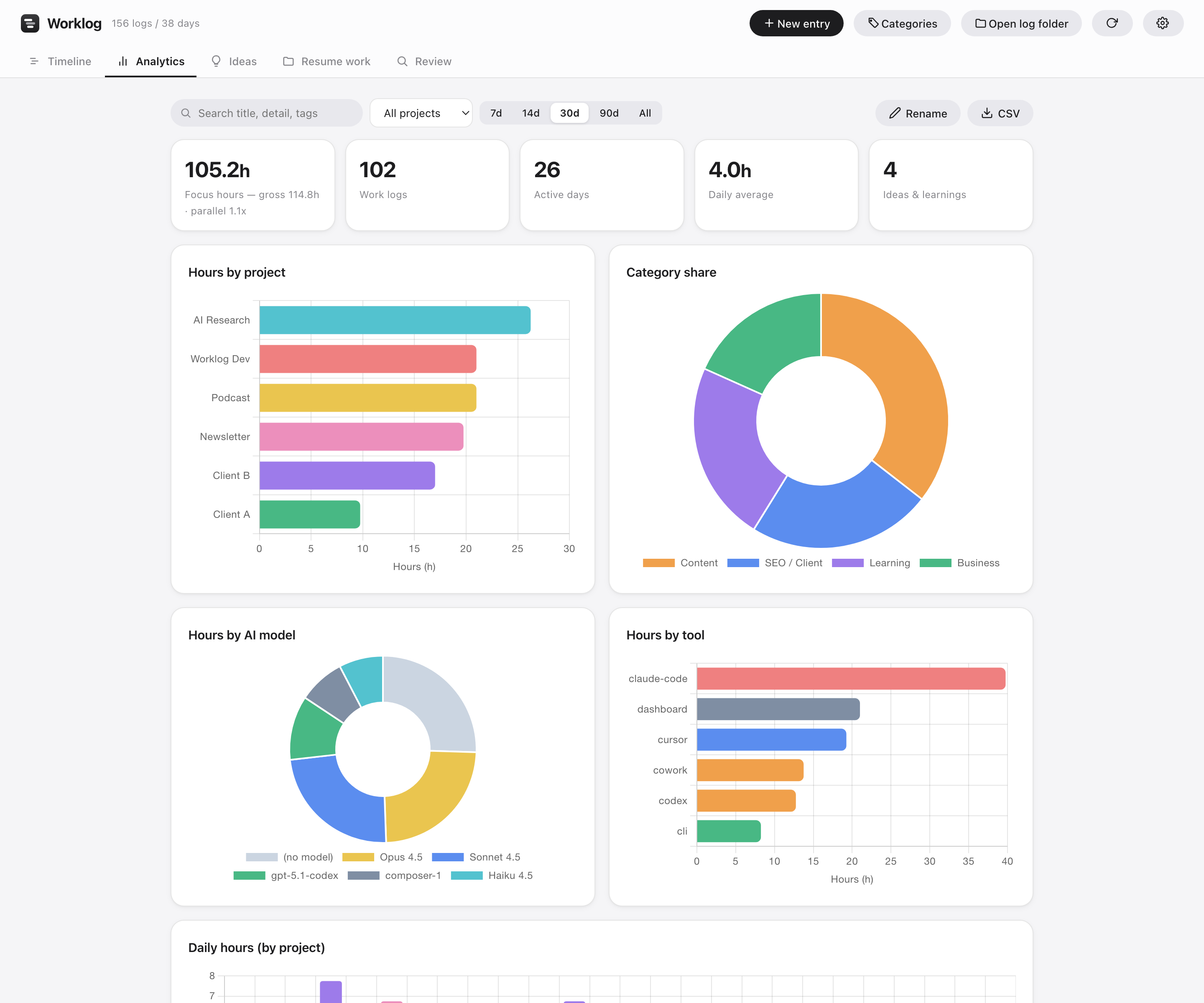This screenshot has width=1204, height=1003.
Task: Click the cli bar in Hours by tool
Action: 729,831
